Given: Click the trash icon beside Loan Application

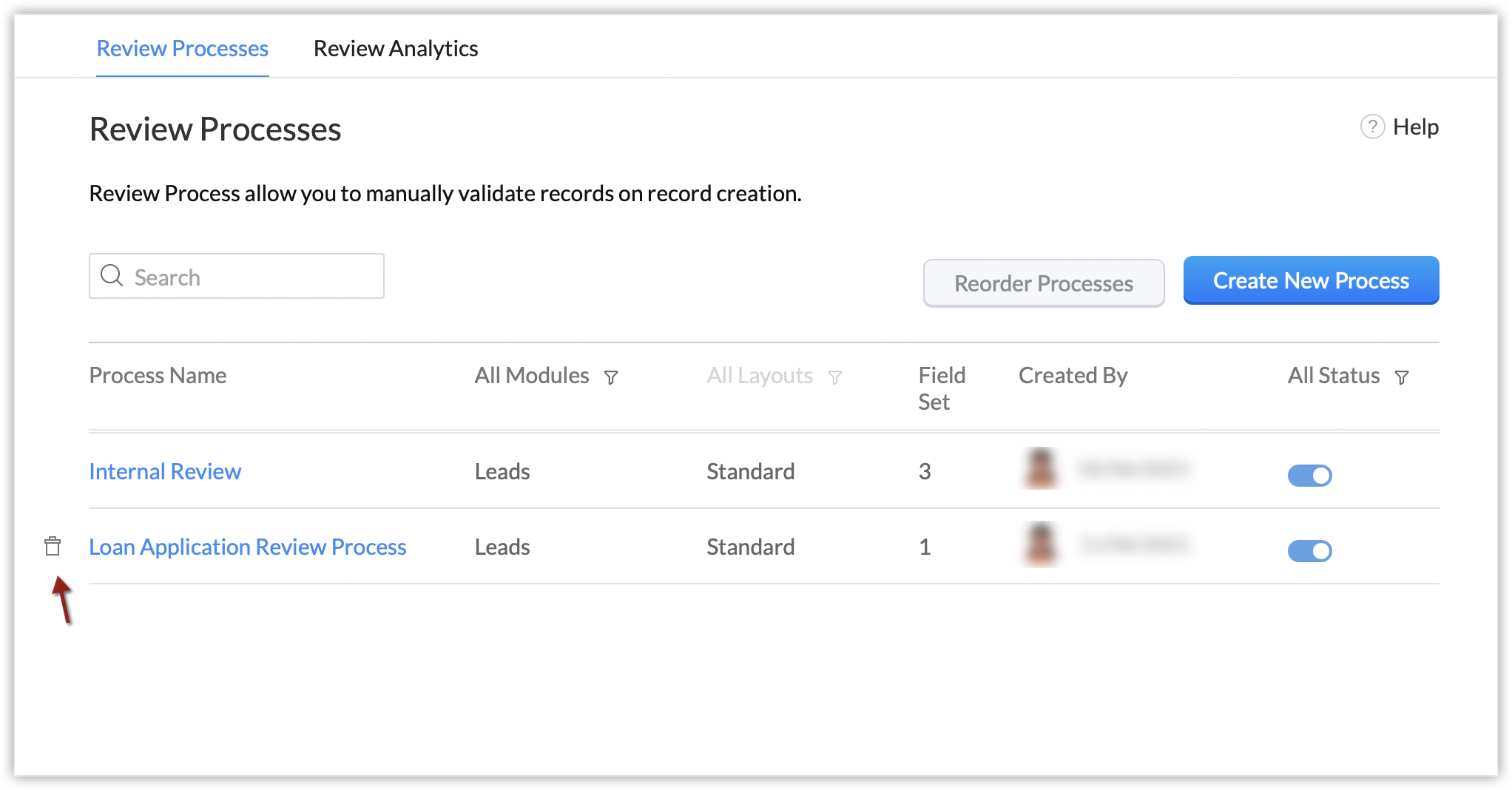Looking at the screenshot, I should (x=53, y=547).
